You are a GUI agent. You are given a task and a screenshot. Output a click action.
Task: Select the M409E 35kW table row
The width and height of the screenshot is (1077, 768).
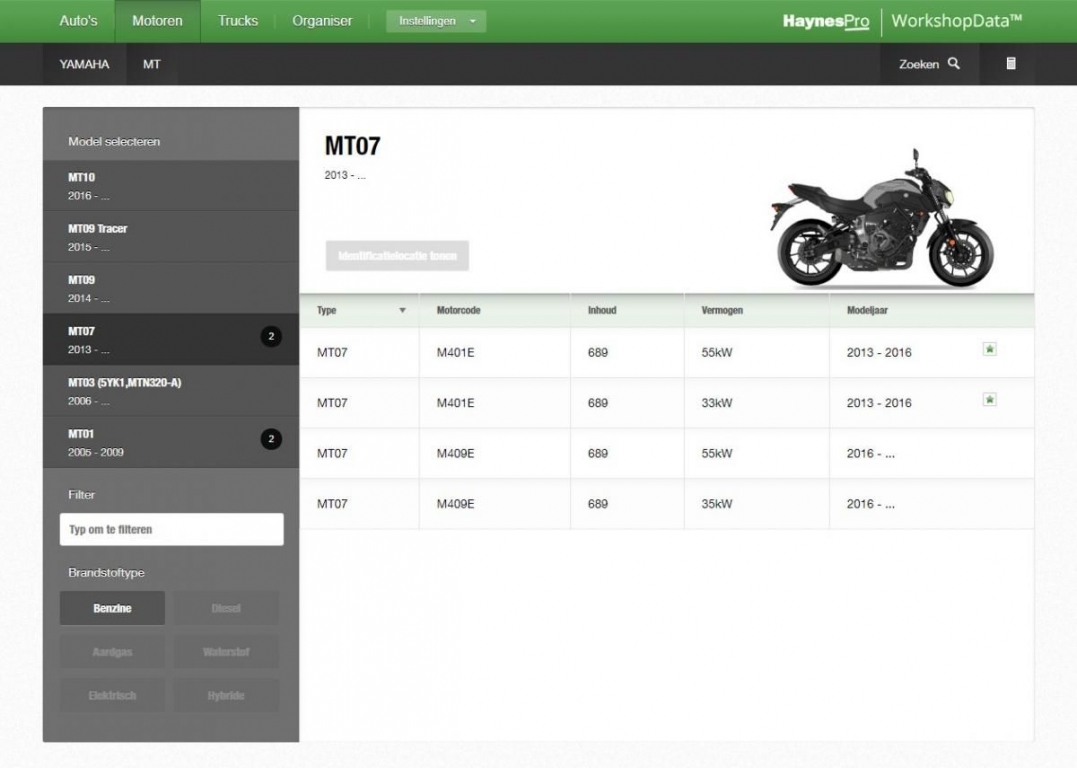[x=667, y=504]
